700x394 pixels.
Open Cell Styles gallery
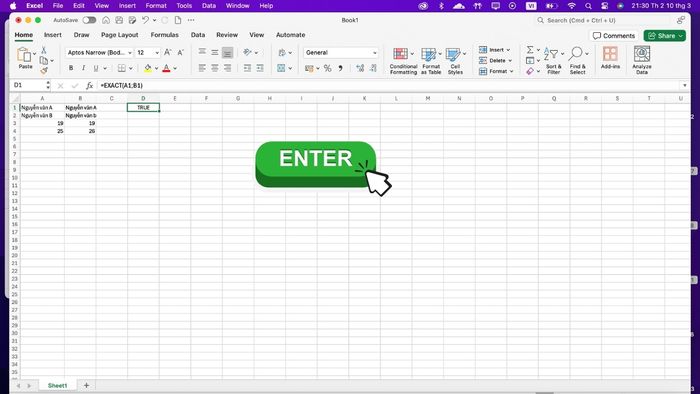point(455,61)
